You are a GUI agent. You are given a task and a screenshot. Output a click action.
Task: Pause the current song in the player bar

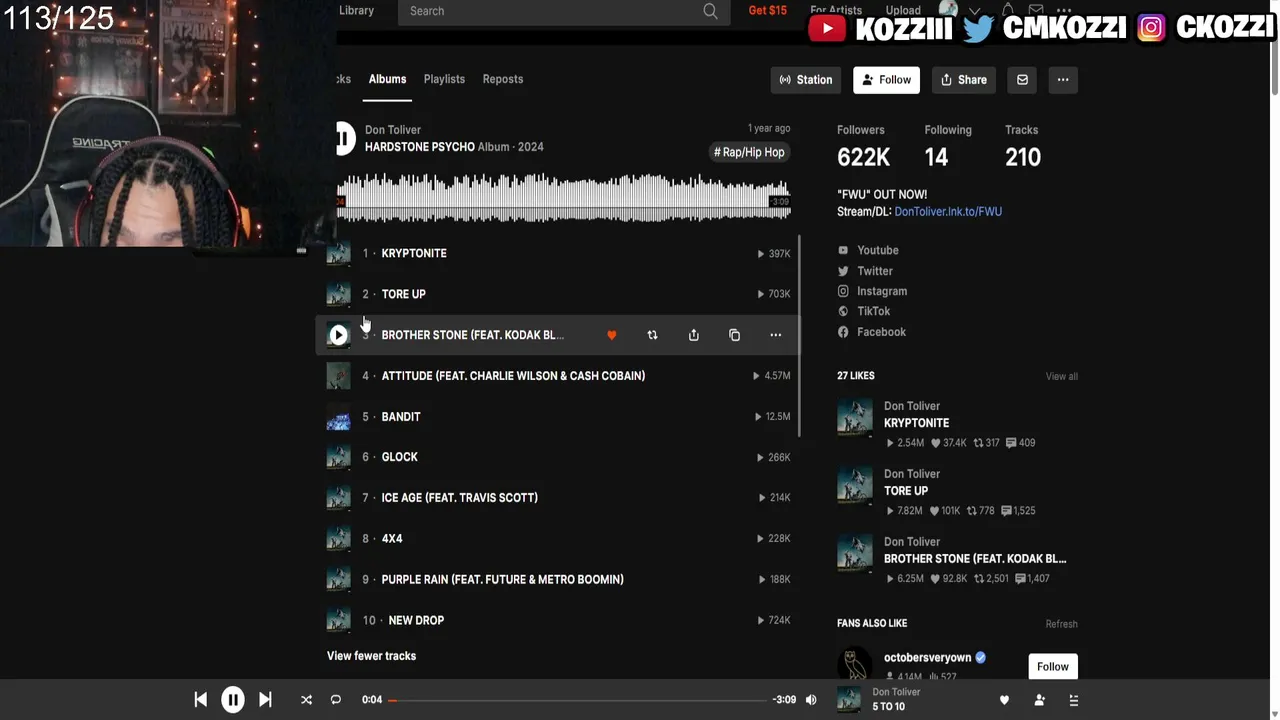(x=232, y=700)
